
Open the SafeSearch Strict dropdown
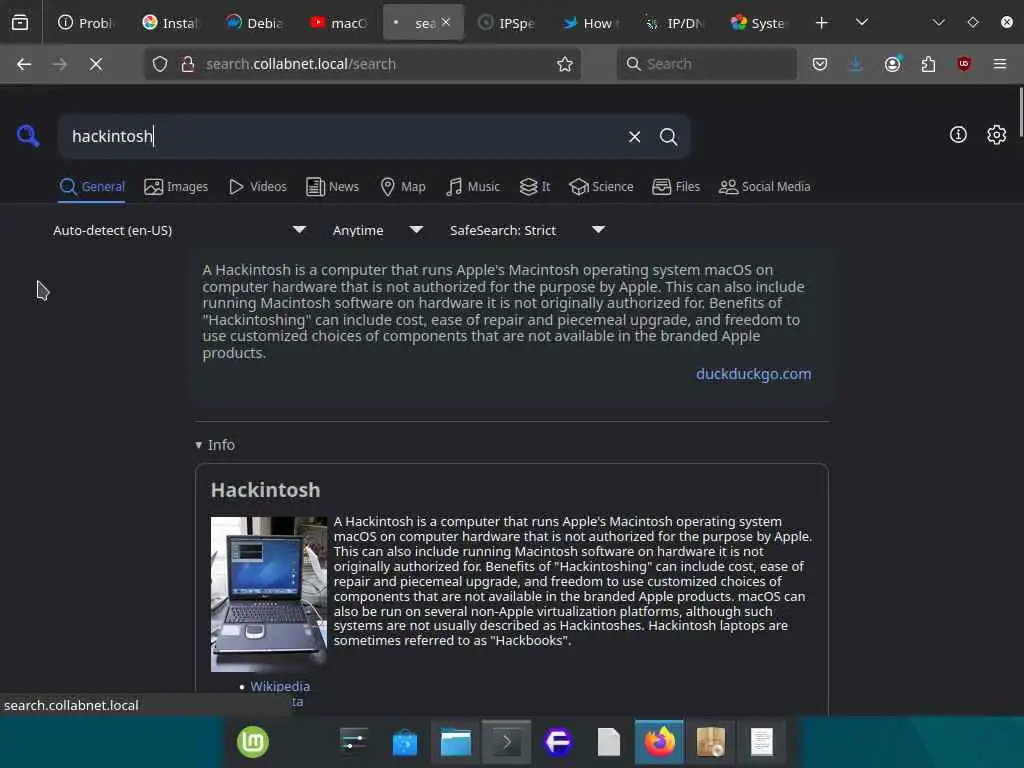(527, 230)
